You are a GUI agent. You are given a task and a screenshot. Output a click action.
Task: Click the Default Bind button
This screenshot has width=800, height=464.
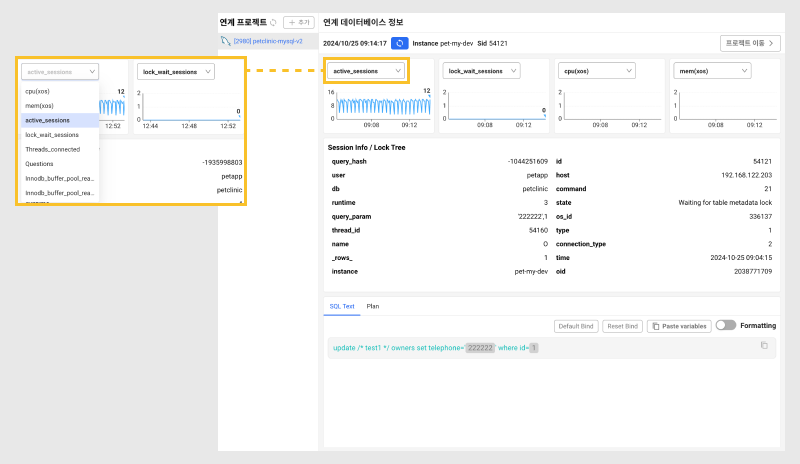tap(576, 326)
